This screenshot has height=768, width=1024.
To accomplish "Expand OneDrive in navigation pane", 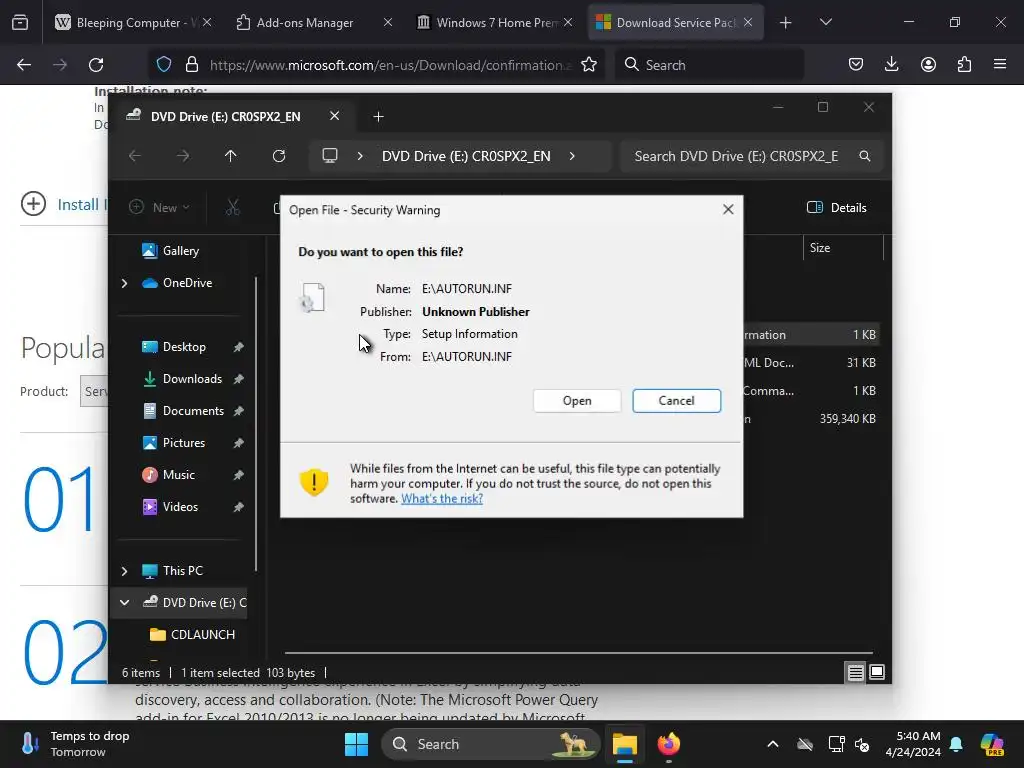I will click(124, 283).
